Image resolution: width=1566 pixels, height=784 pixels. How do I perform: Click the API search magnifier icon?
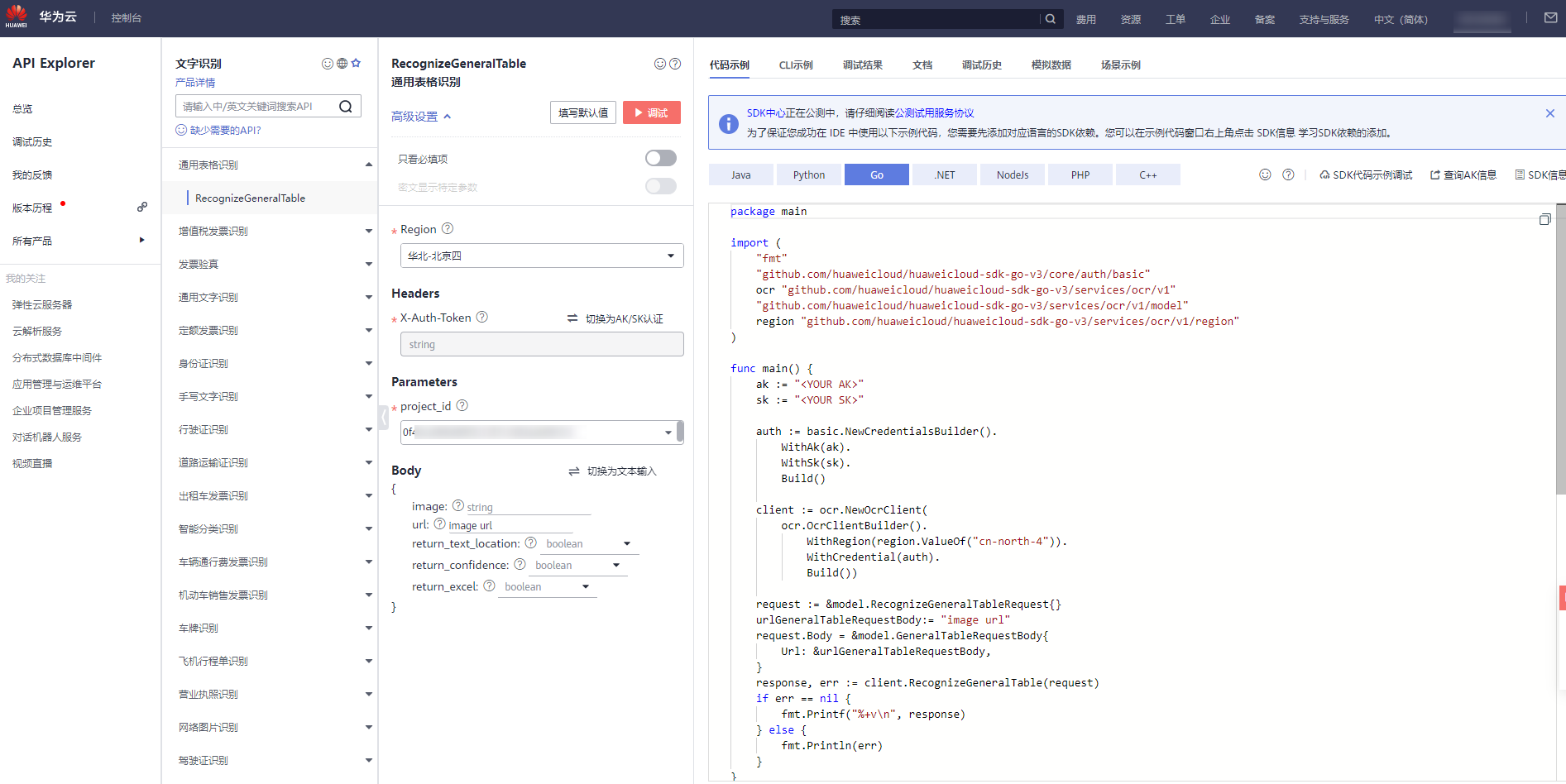pos(346,106)
